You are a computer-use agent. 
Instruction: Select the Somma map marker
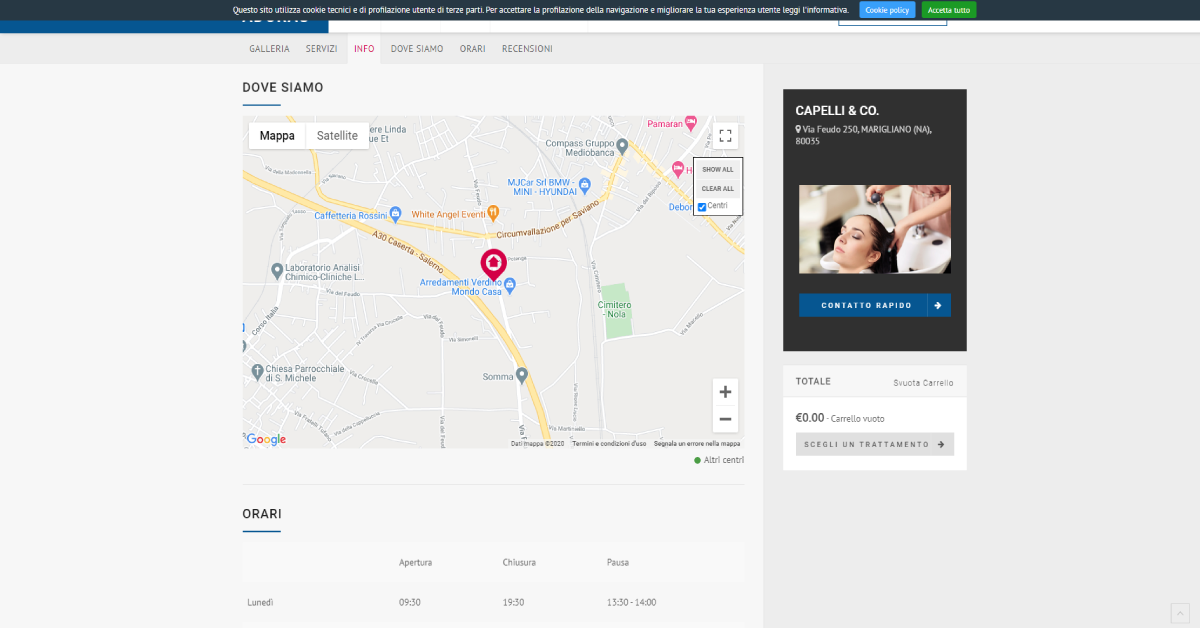[522, 375]
